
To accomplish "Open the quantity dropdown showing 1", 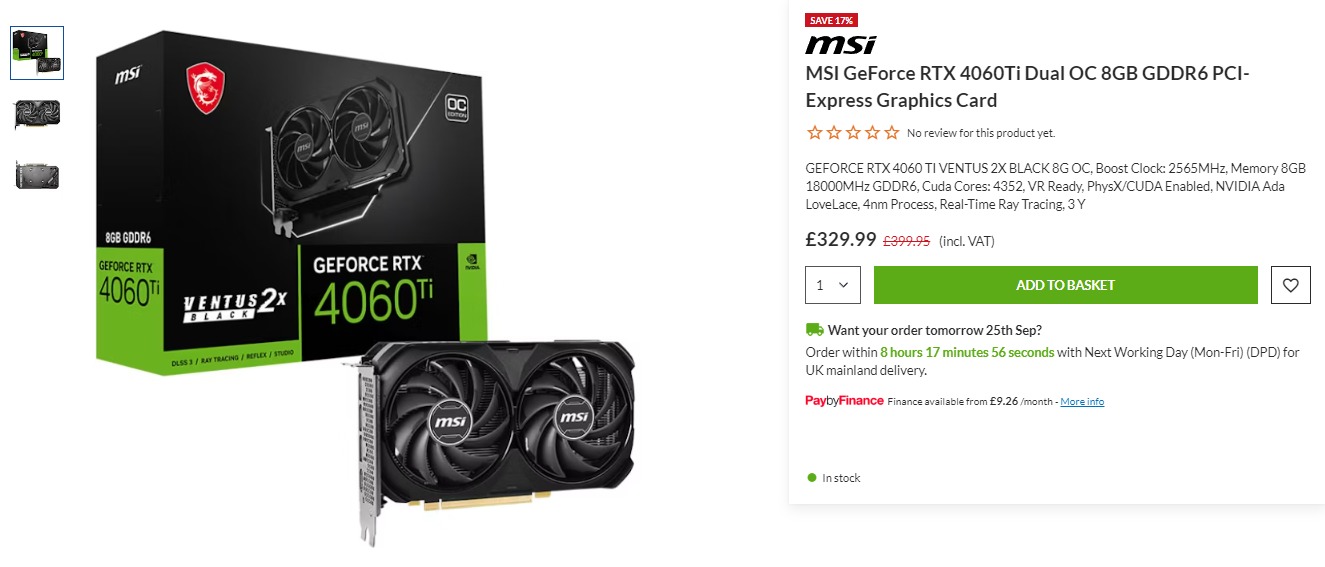I will coord(832,285).
